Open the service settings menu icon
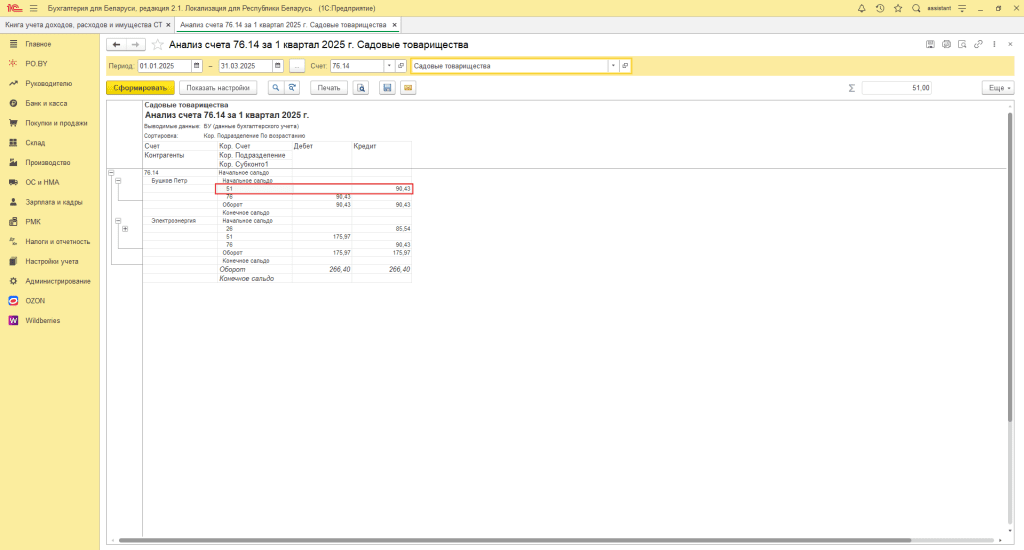This screenshot has width=1024, height=550. coord(962,8)
